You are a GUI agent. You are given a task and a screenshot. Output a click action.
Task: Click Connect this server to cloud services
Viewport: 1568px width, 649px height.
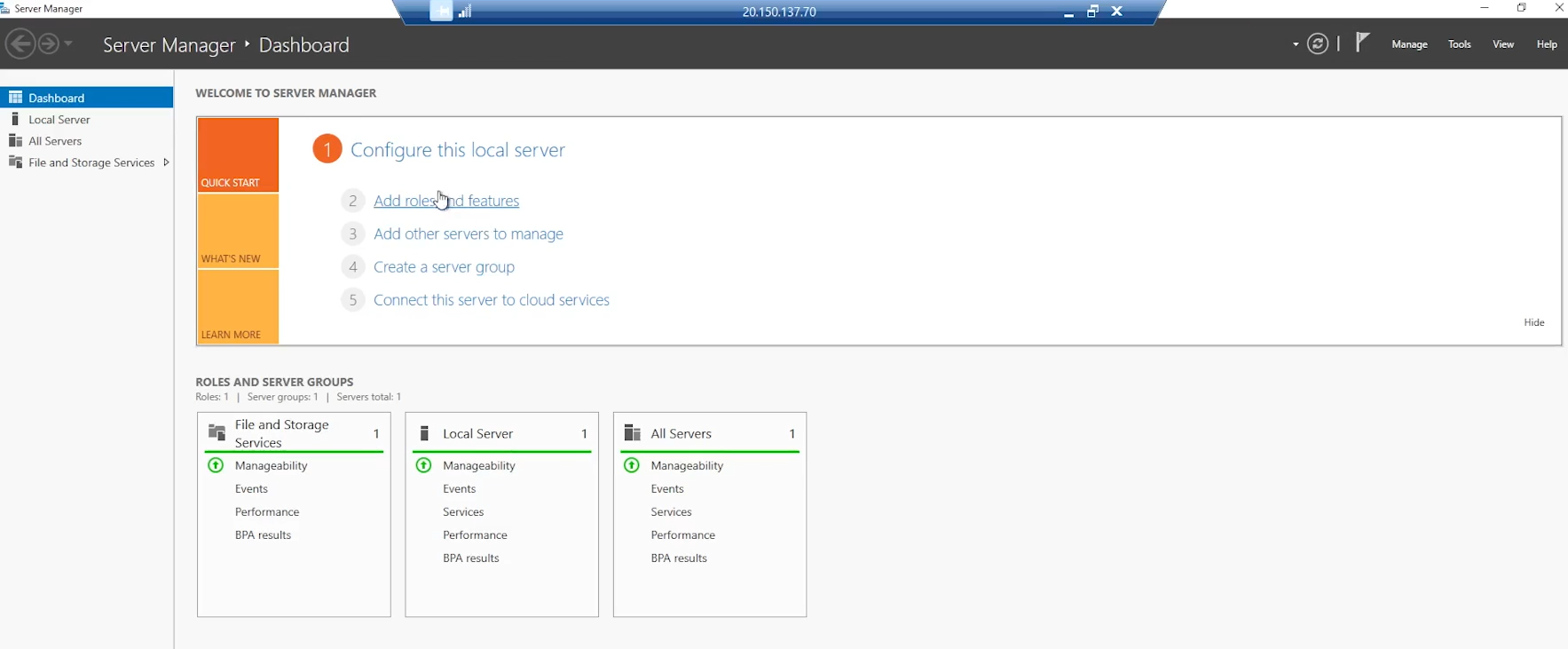pos(492,300)
